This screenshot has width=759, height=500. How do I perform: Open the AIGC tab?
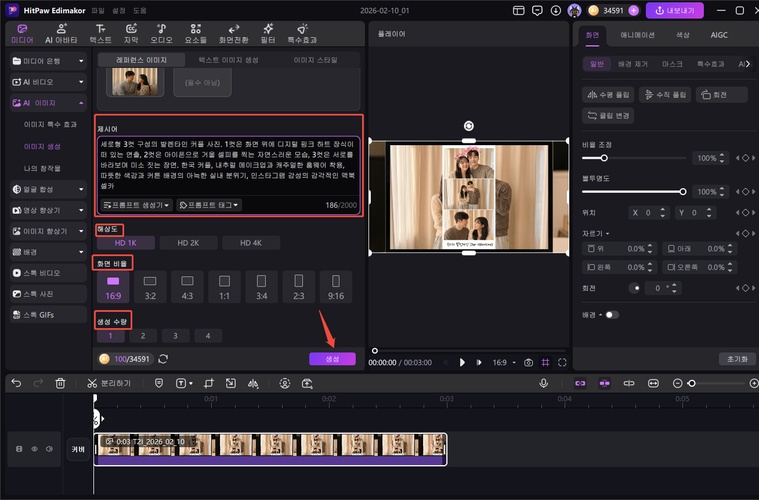[719, 35]
